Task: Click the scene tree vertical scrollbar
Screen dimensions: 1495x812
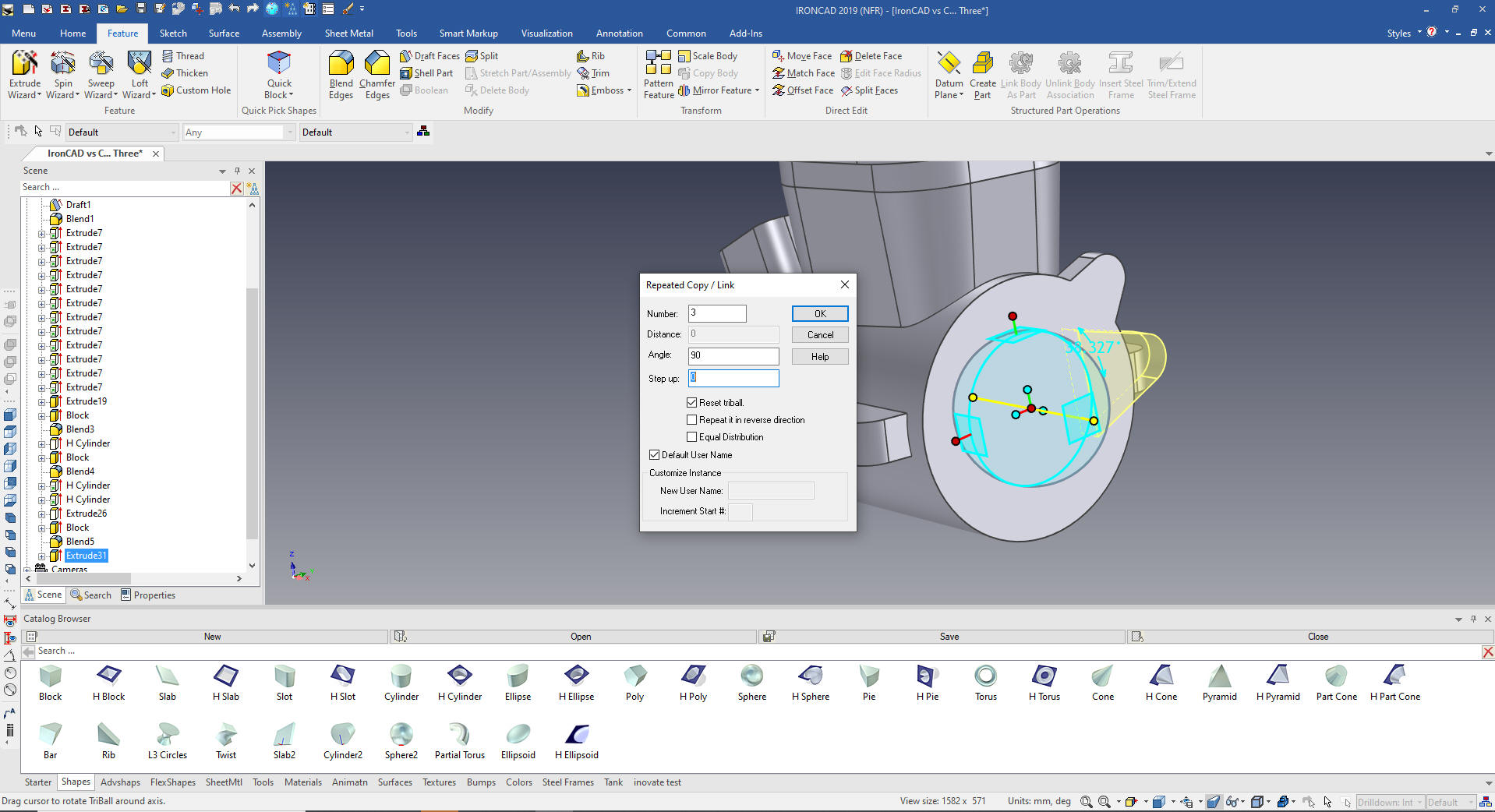Action: [252, 413]
